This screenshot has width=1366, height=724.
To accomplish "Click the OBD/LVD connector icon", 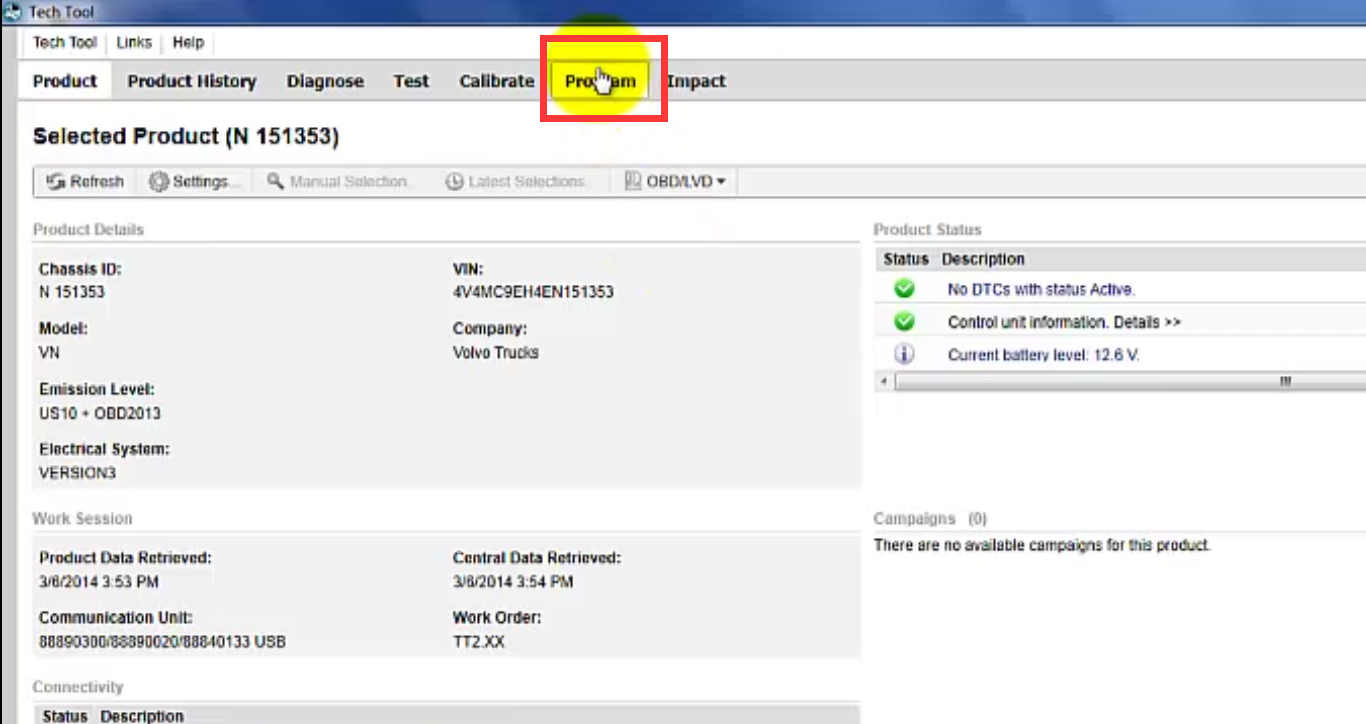I will tap(632, 181).
